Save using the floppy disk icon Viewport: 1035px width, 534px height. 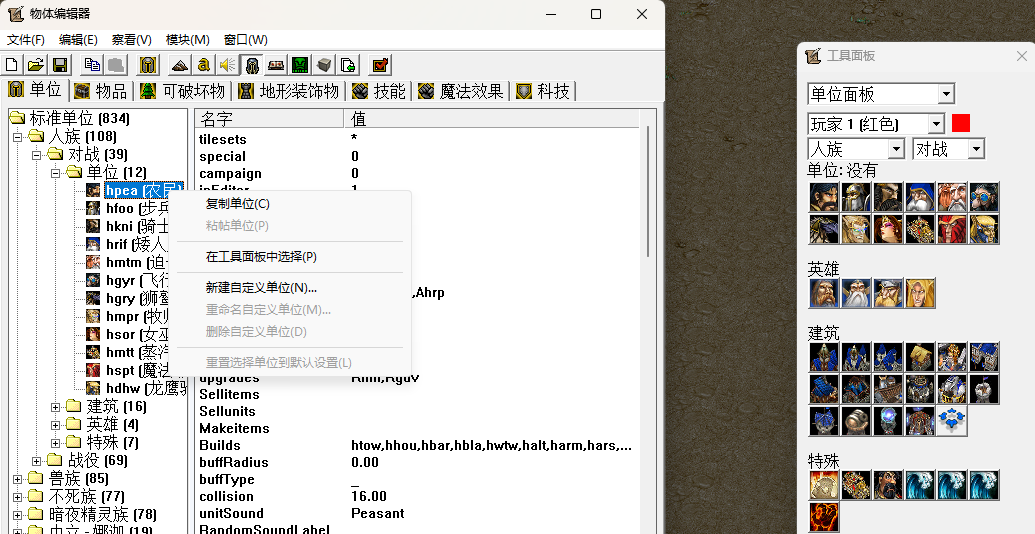click(60, 65)
